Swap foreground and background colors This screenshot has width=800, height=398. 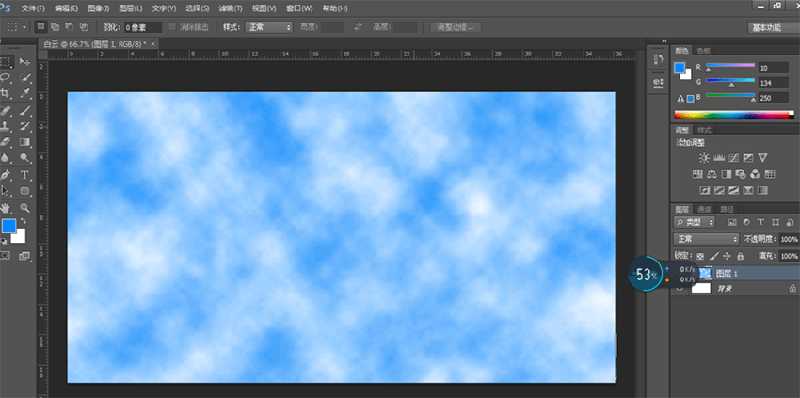(23, 221)
